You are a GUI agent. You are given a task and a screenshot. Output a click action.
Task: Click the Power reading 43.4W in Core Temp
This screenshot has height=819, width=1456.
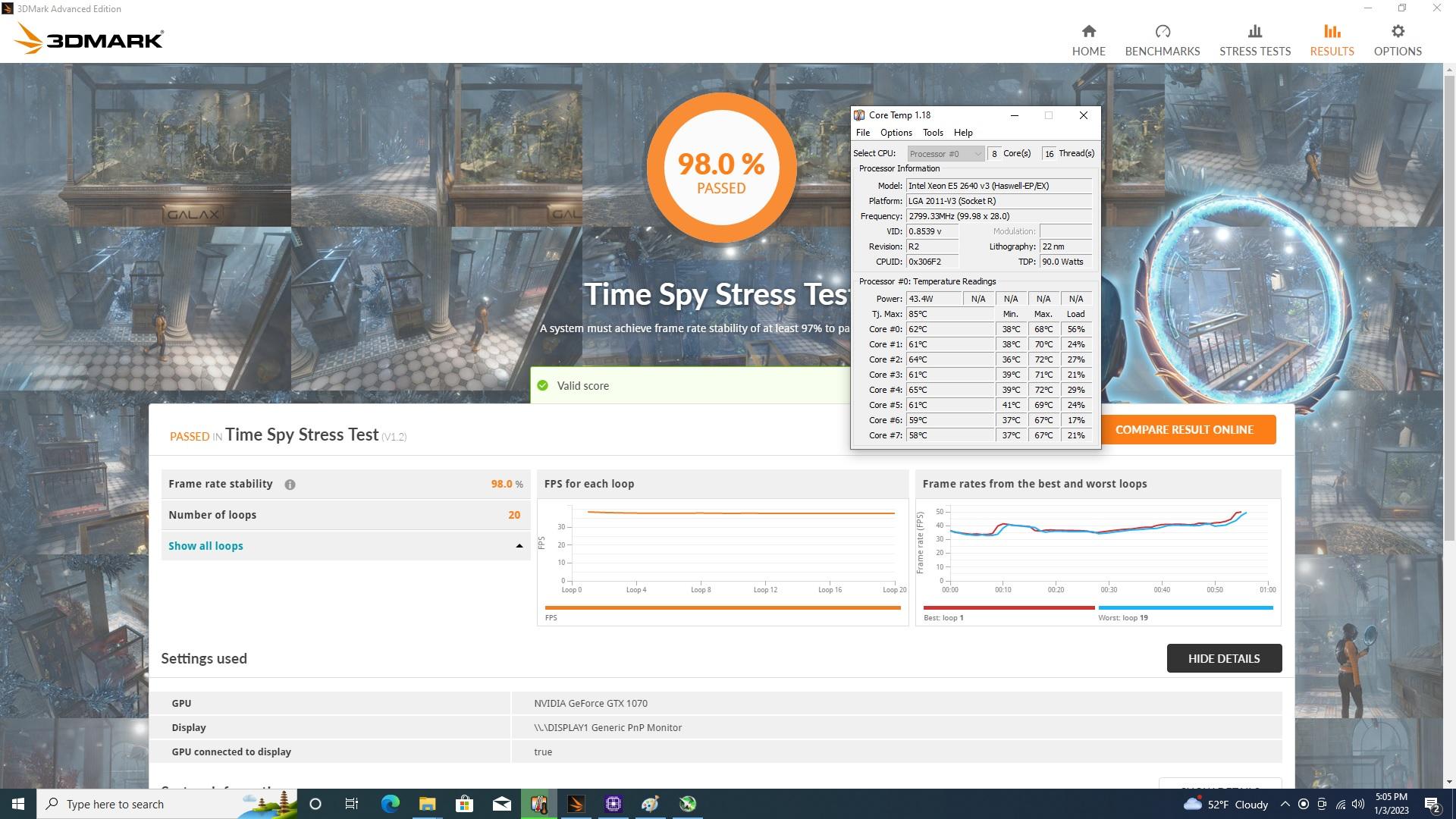coord(934,299)
